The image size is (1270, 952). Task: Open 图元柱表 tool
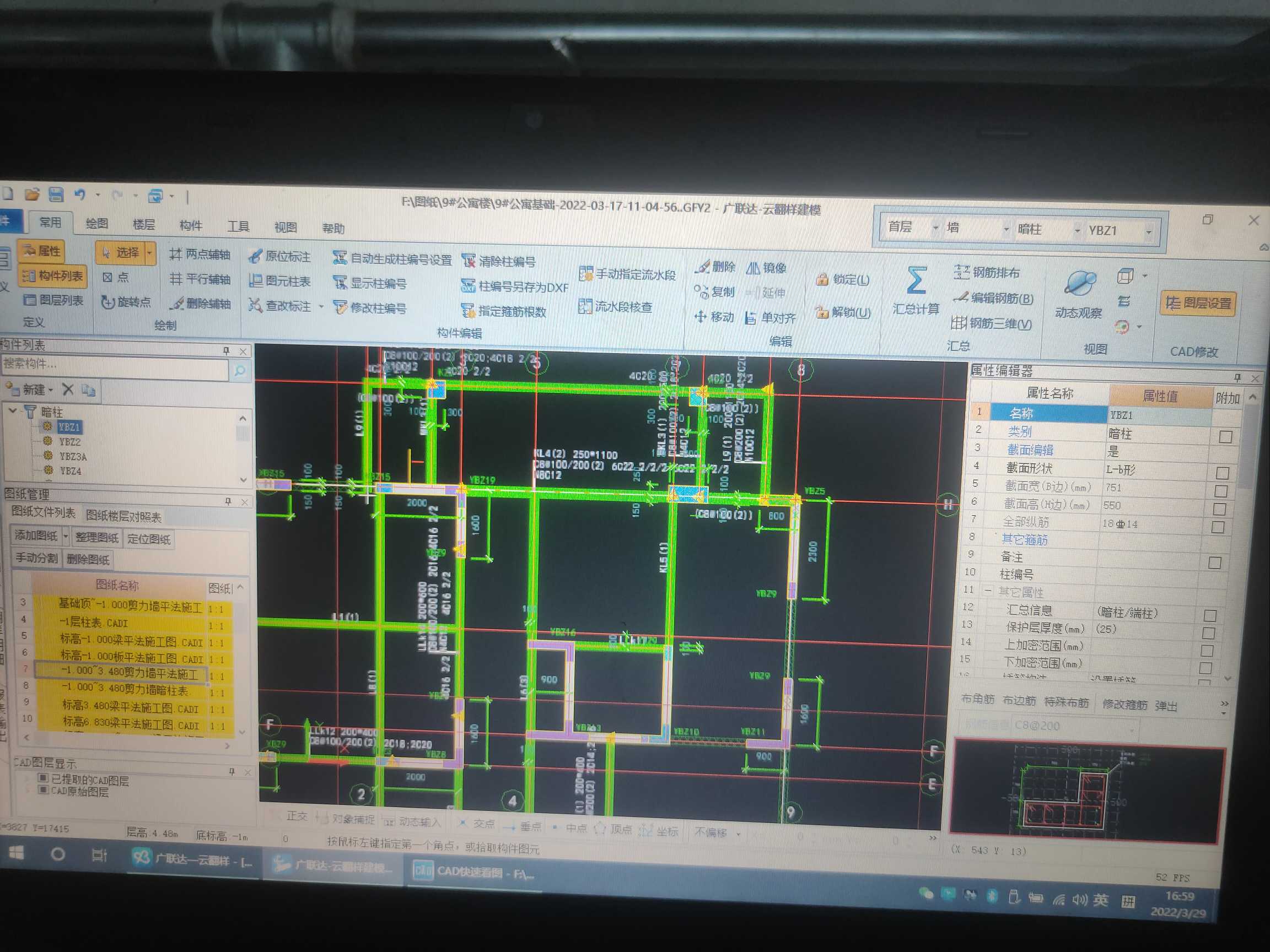pos(279,281)
